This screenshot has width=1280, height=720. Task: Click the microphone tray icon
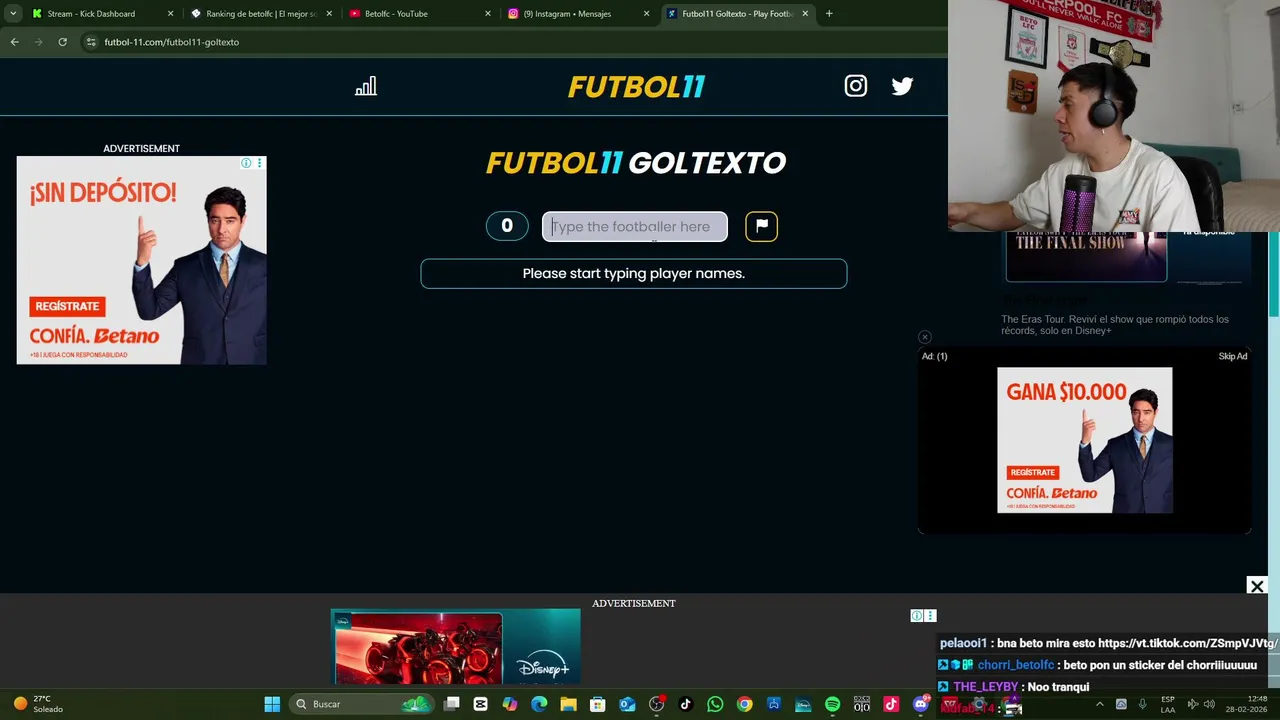click(1142, 704)
